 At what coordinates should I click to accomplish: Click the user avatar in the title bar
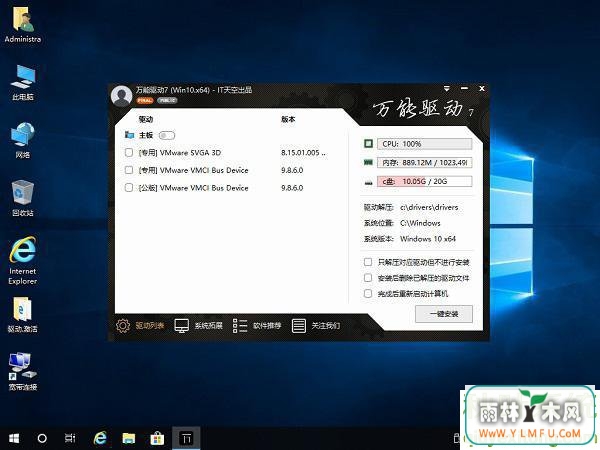coord(121,96)
